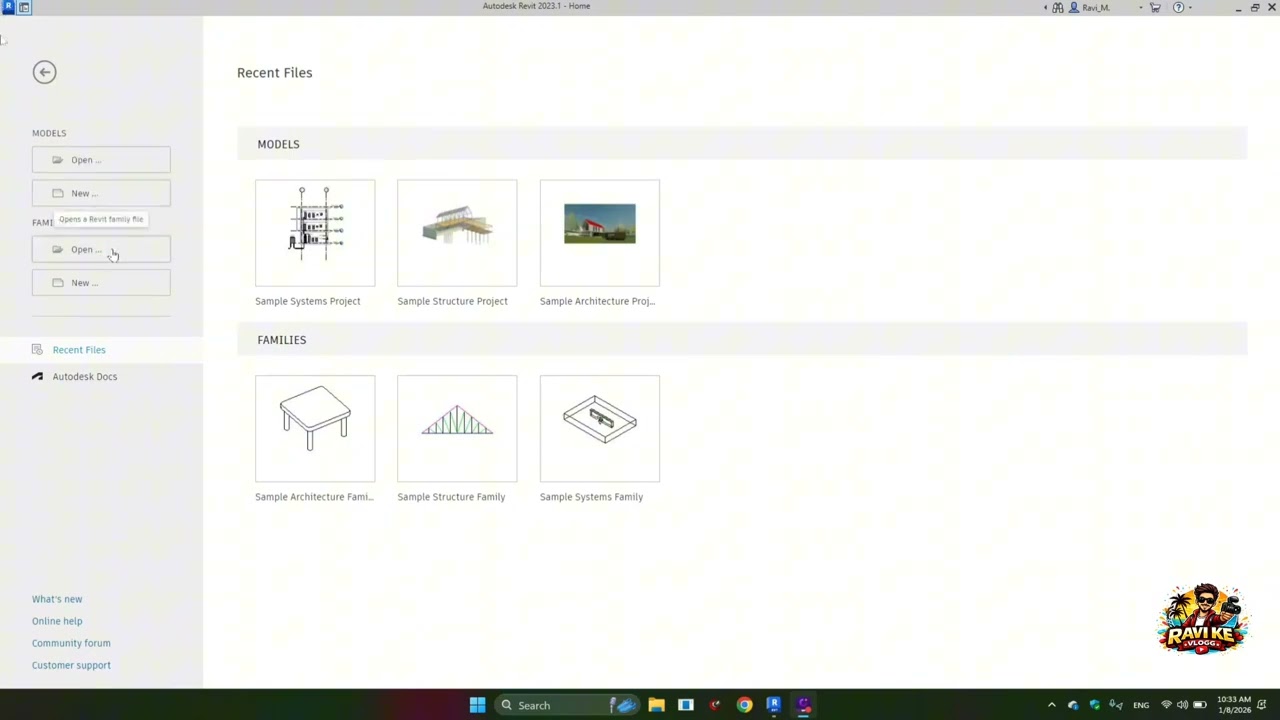Open Sample Architecture Family thumbnail
1280x720 pixels.
pos(315,429)
